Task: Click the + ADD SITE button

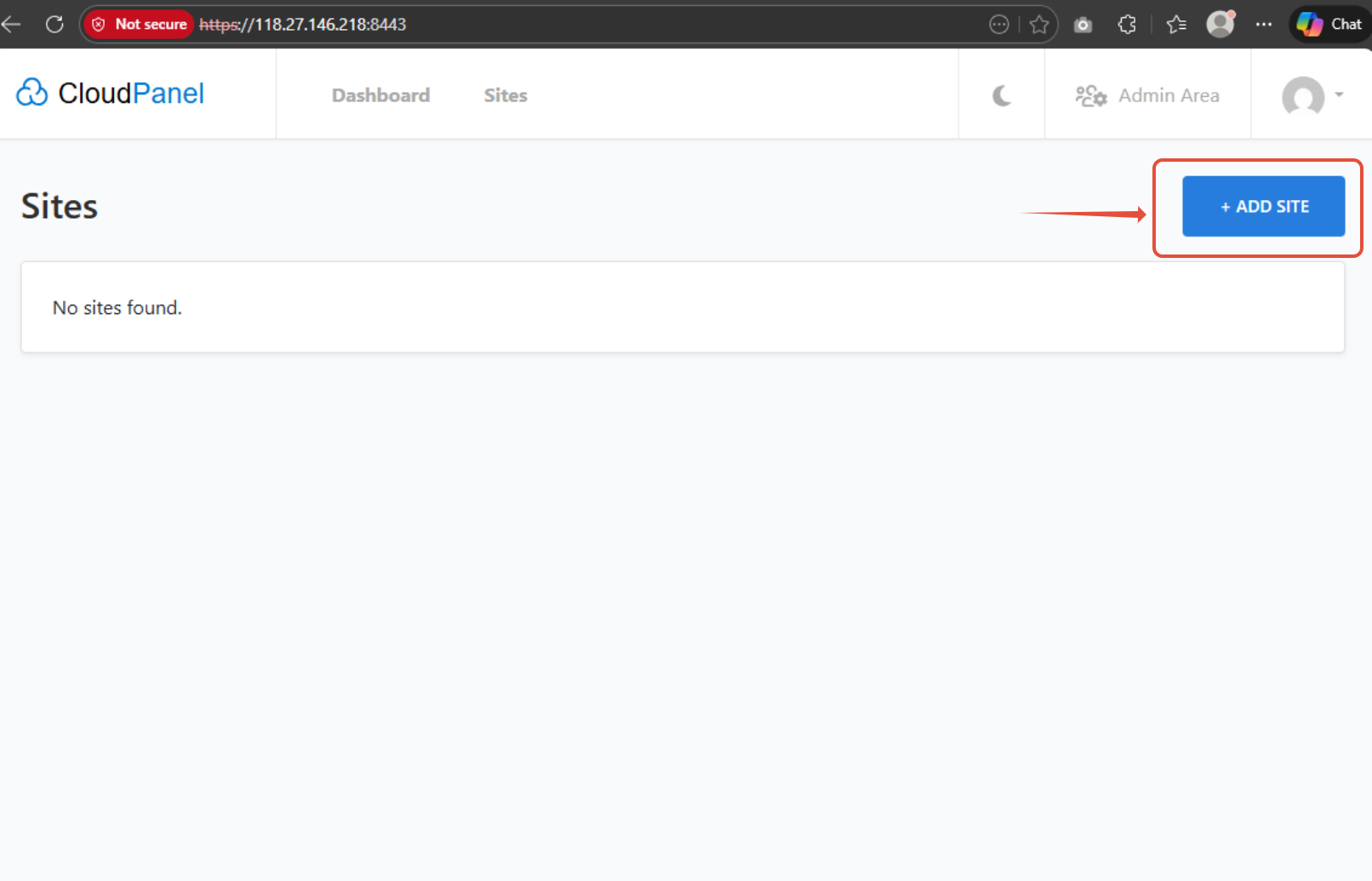Action: (x=1263, y=206)
